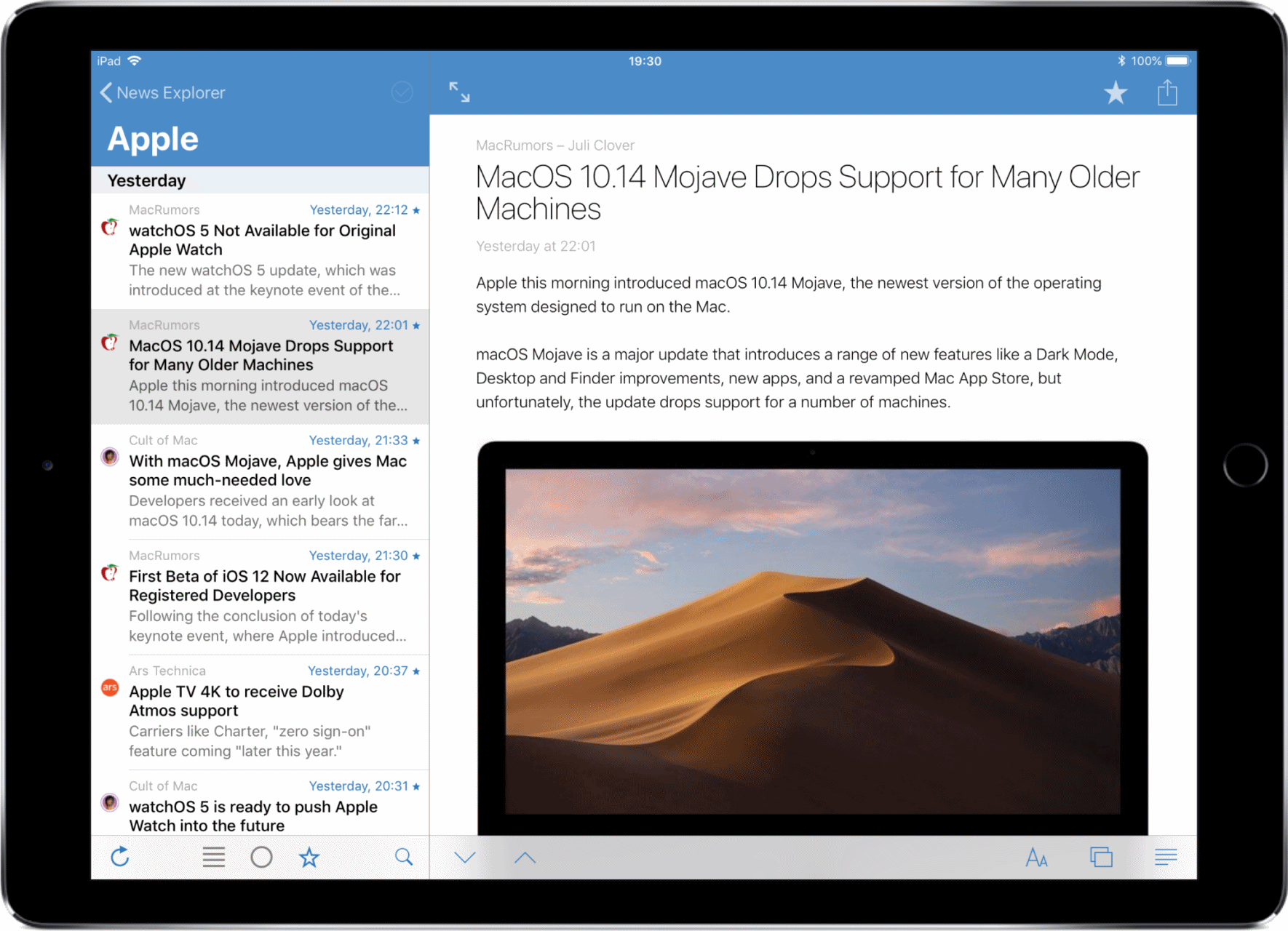1288x931 pixels.
Task: Mark all articles as read checkmark
Action: pyautogui.click(x=402, y=92)
